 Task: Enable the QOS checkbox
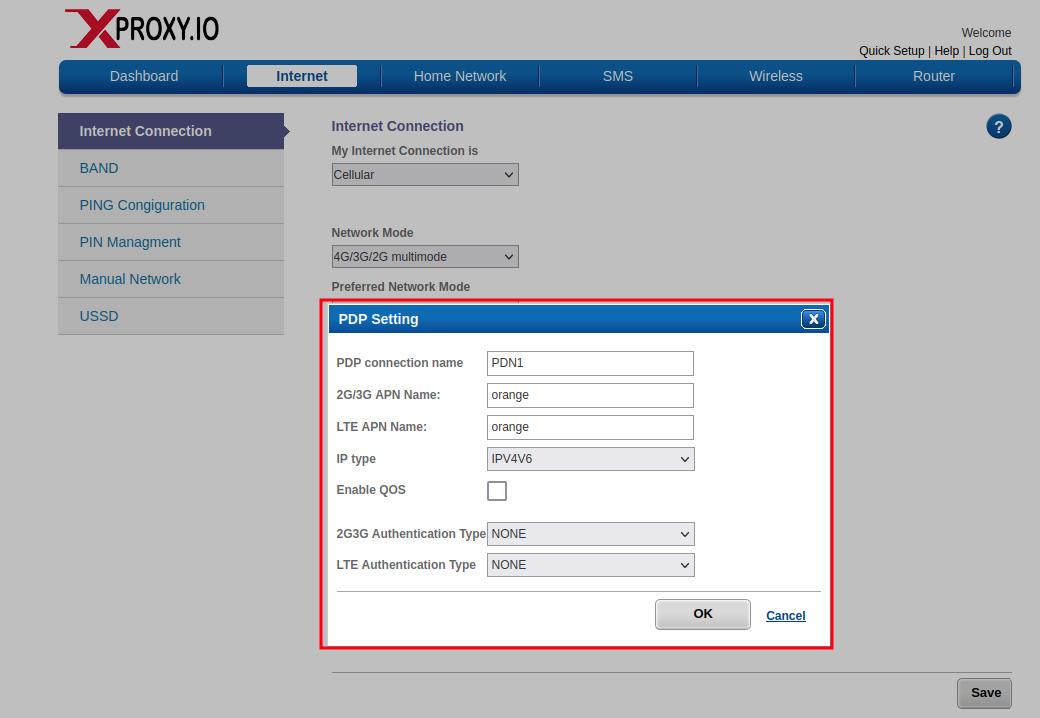coord(496,491)
